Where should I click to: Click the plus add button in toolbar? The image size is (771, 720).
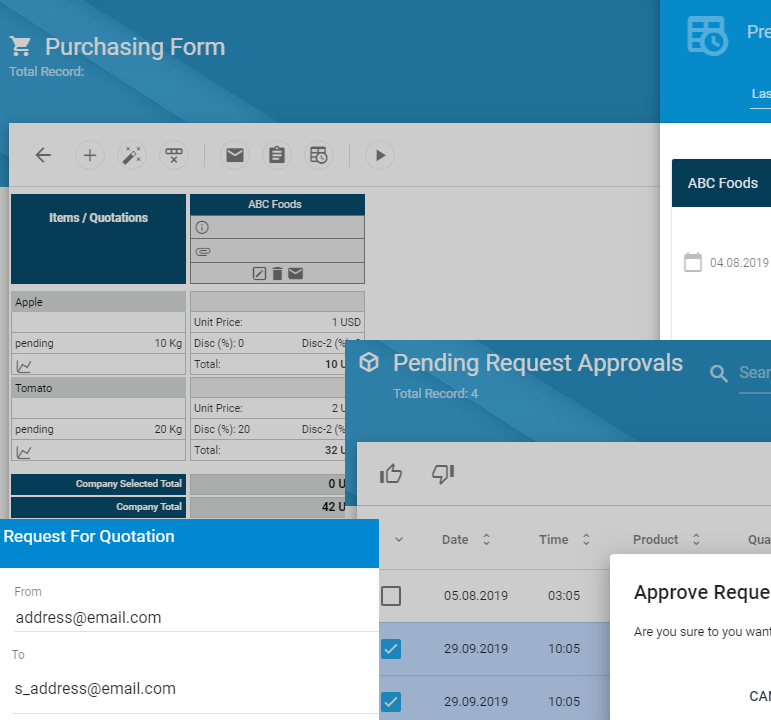90,155
